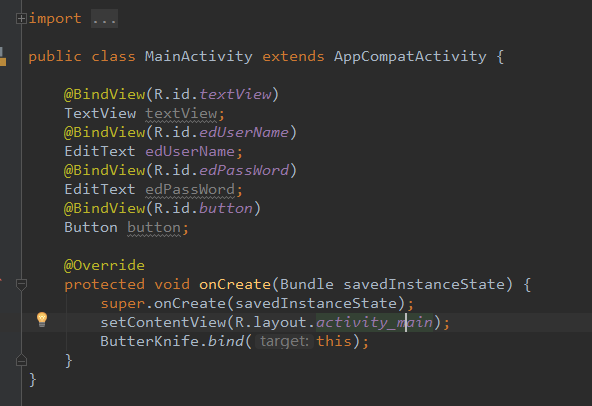Collapse the onCreate method fold marker
This screenshot has height=406, width=592.
pos(21,284)
